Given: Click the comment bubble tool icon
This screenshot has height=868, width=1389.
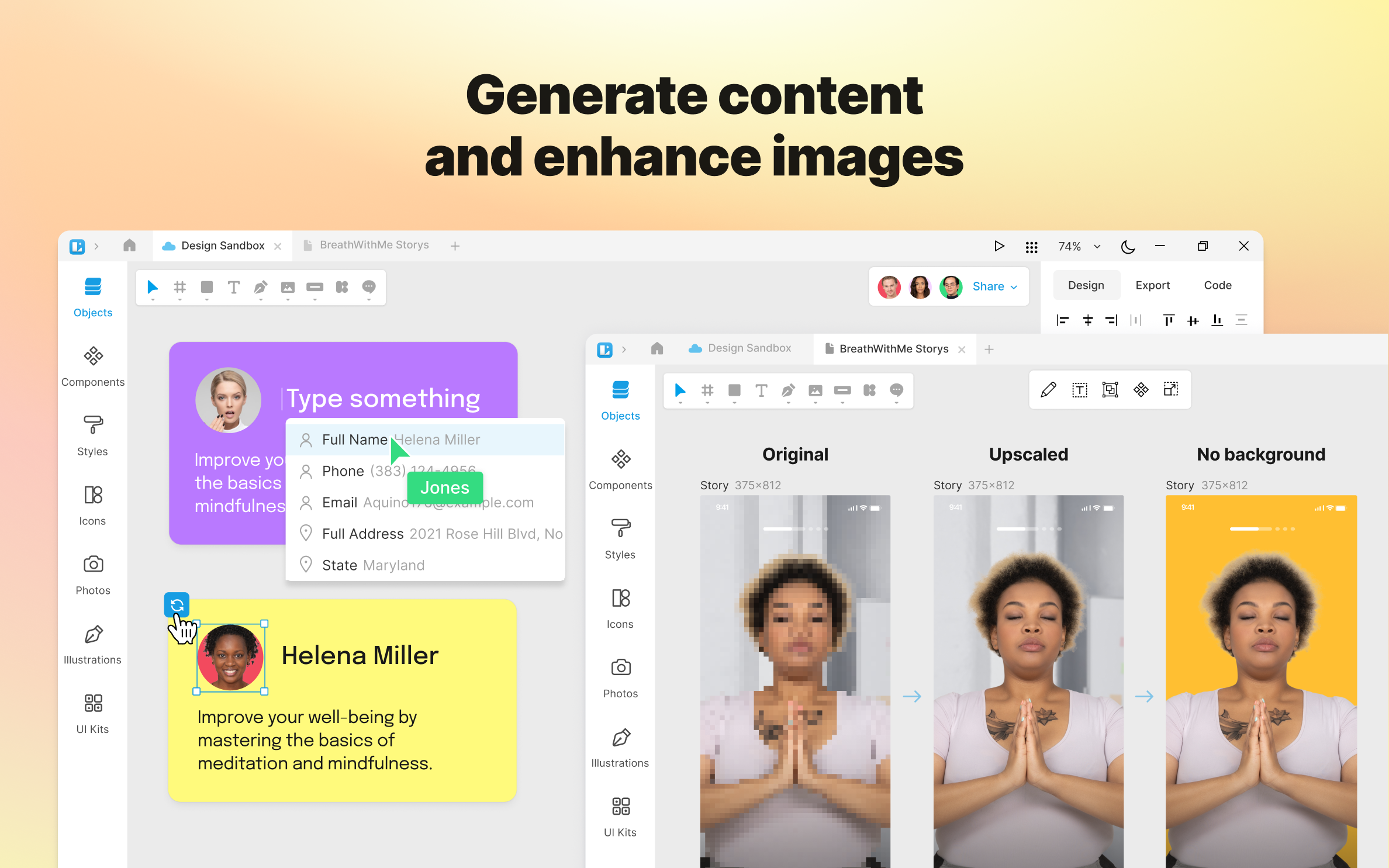Looking at the screenshot, I should click(369, 287).
